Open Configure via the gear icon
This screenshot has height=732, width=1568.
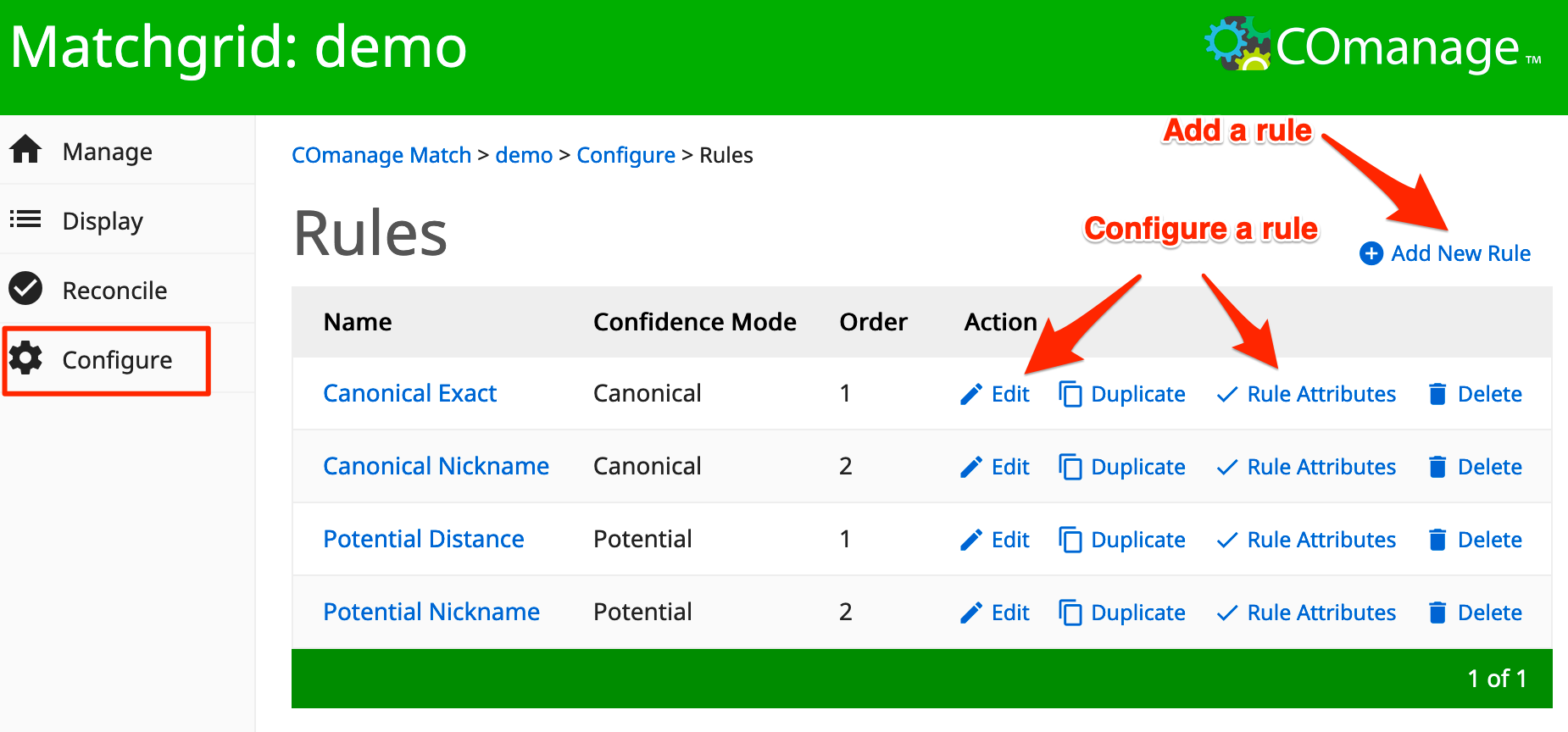(x=25, y=358)
